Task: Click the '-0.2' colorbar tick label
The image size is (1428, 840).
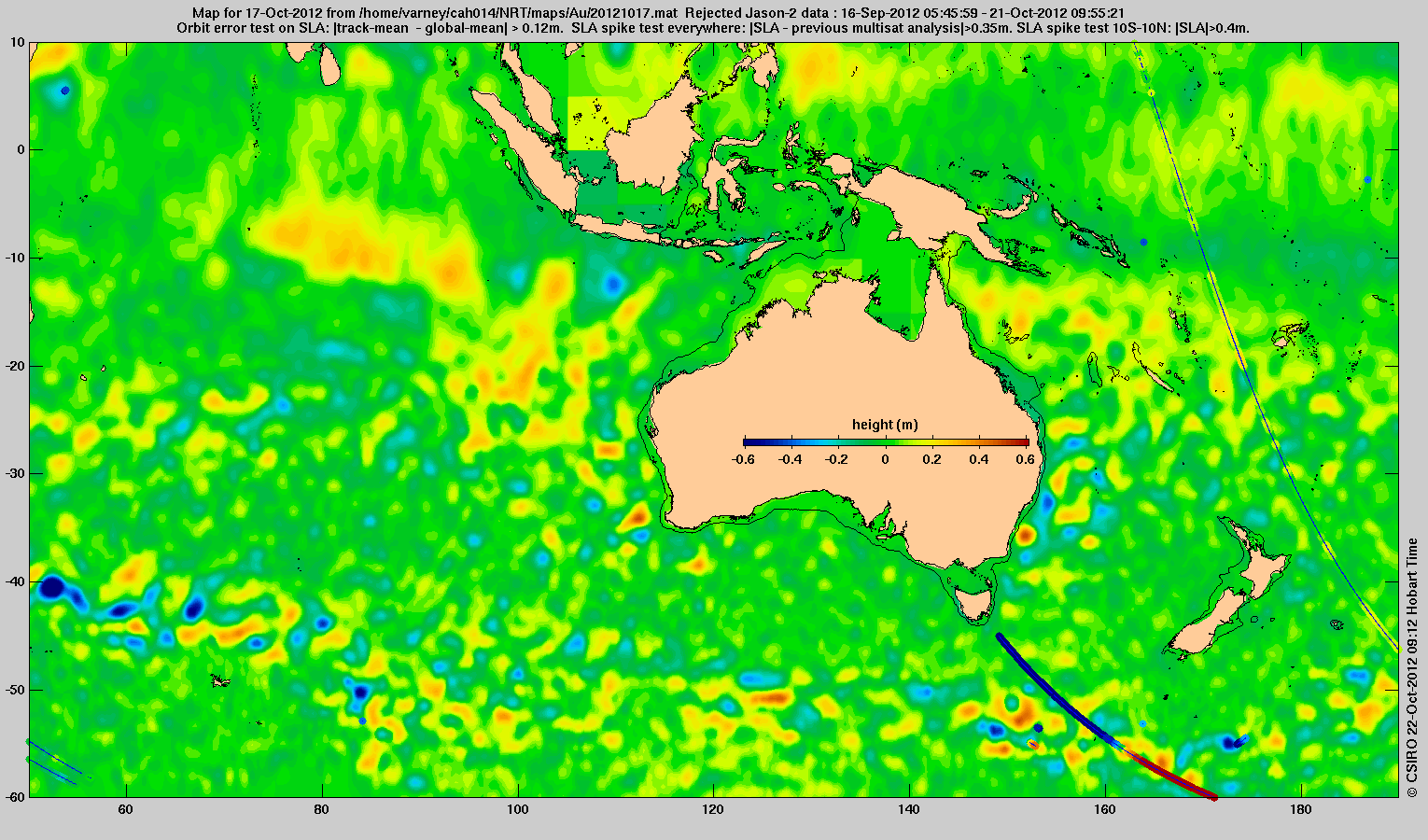Action: pos(838,459)
